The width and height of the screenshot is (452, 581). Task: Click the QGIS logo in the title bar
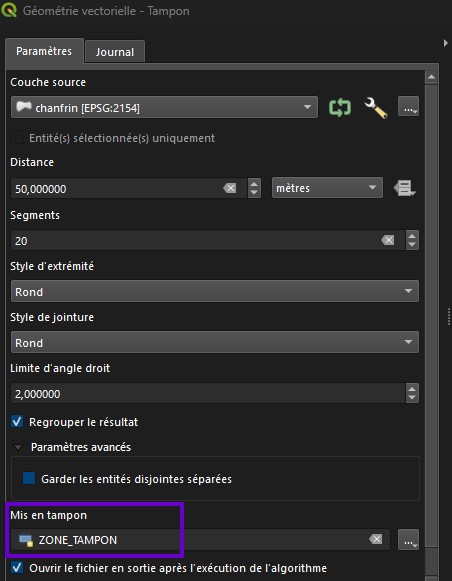click(x=9, y=10)
